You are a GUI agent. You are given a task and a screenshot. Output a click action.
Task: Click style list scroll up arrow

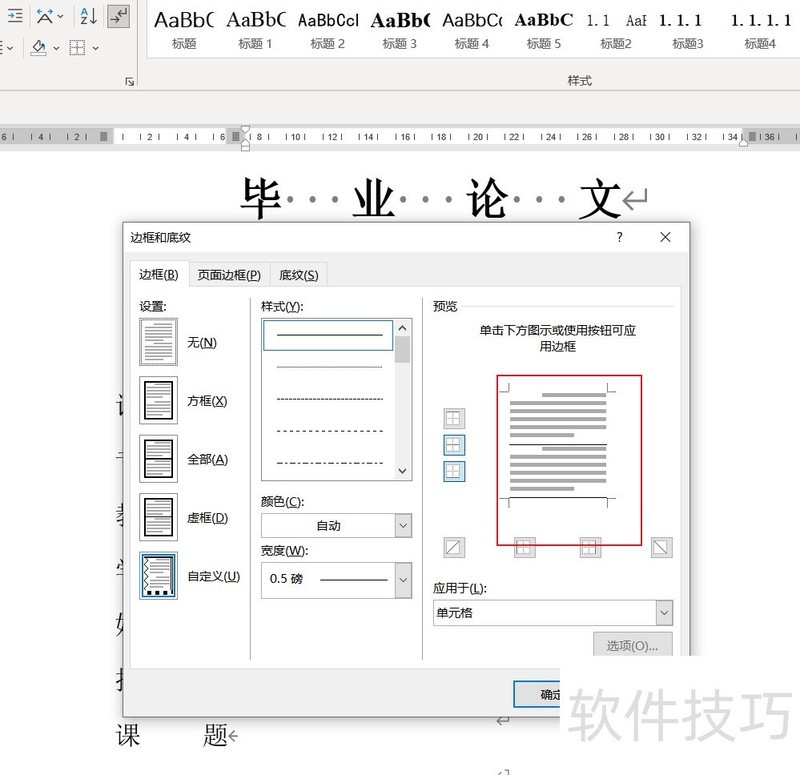[403, 328]
